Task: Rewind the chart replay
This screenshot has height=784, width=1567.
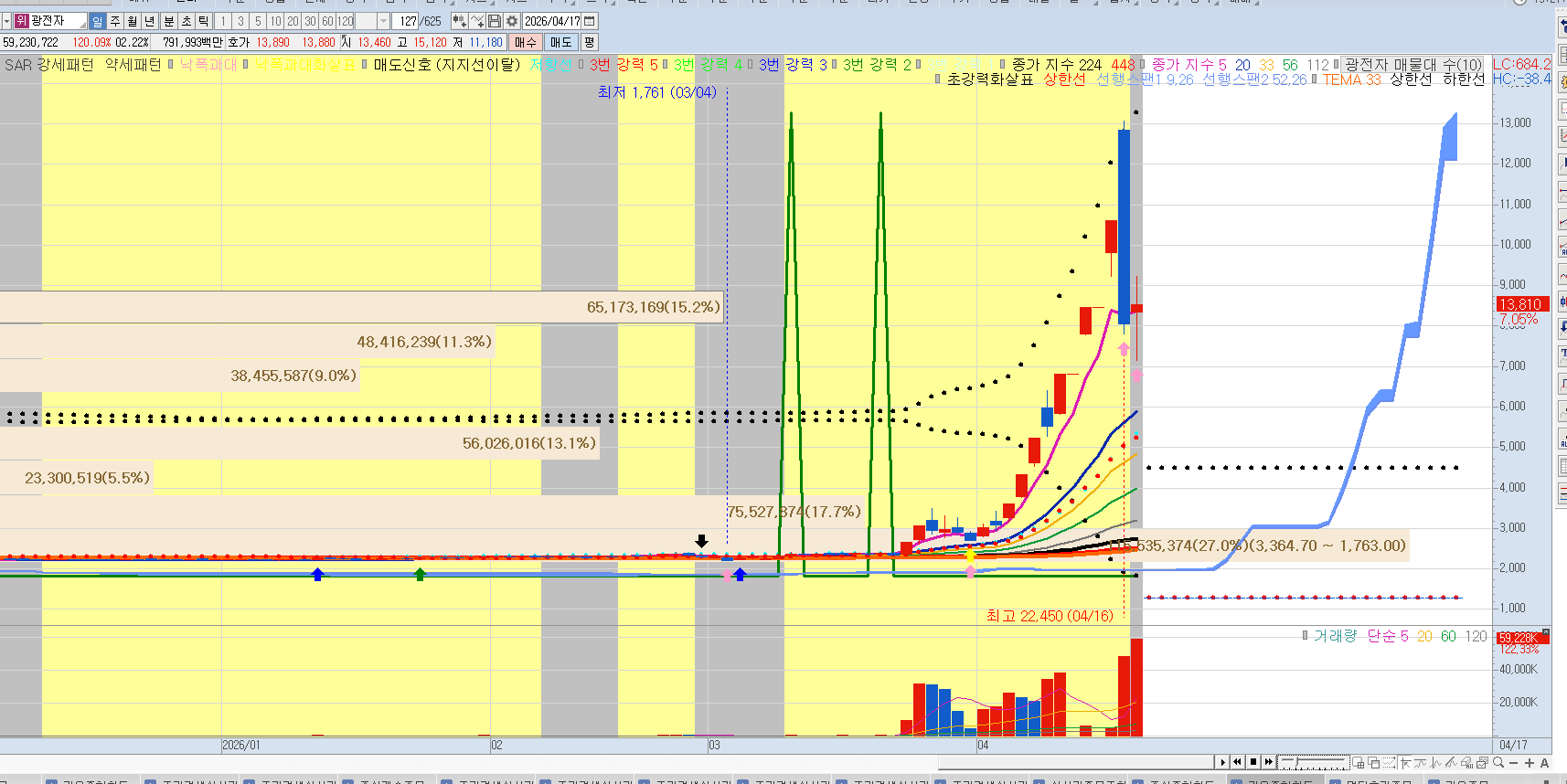Action: [x=1238, y=762]
